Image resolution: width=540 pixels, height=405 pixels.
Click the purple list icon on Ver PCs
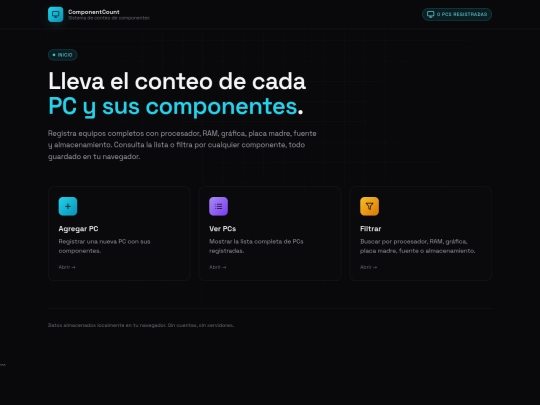click(x=218, y=206)
